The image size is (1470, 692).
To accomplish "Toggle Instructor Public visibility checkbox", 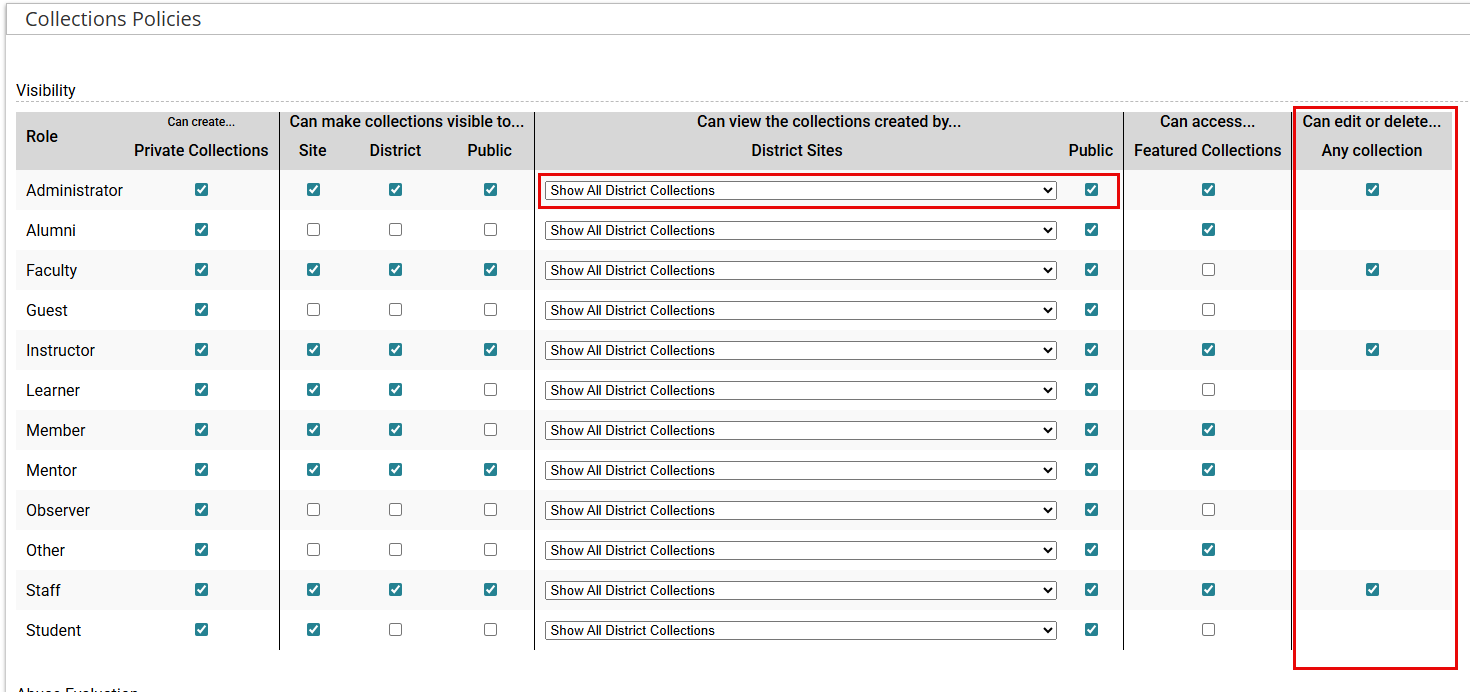I will pyautogui.click(x=491, y=350).
